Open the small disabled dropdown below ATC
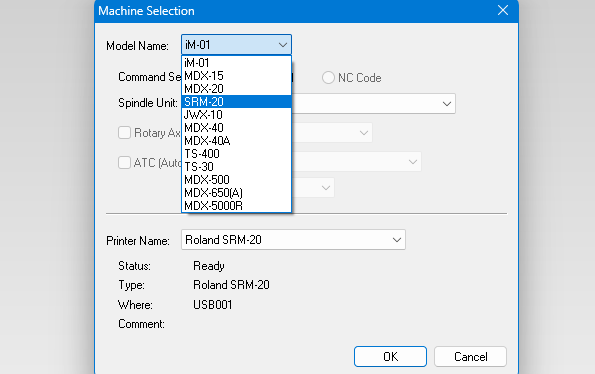The width and height of the screenshot is (595, 374). [325, 188]
